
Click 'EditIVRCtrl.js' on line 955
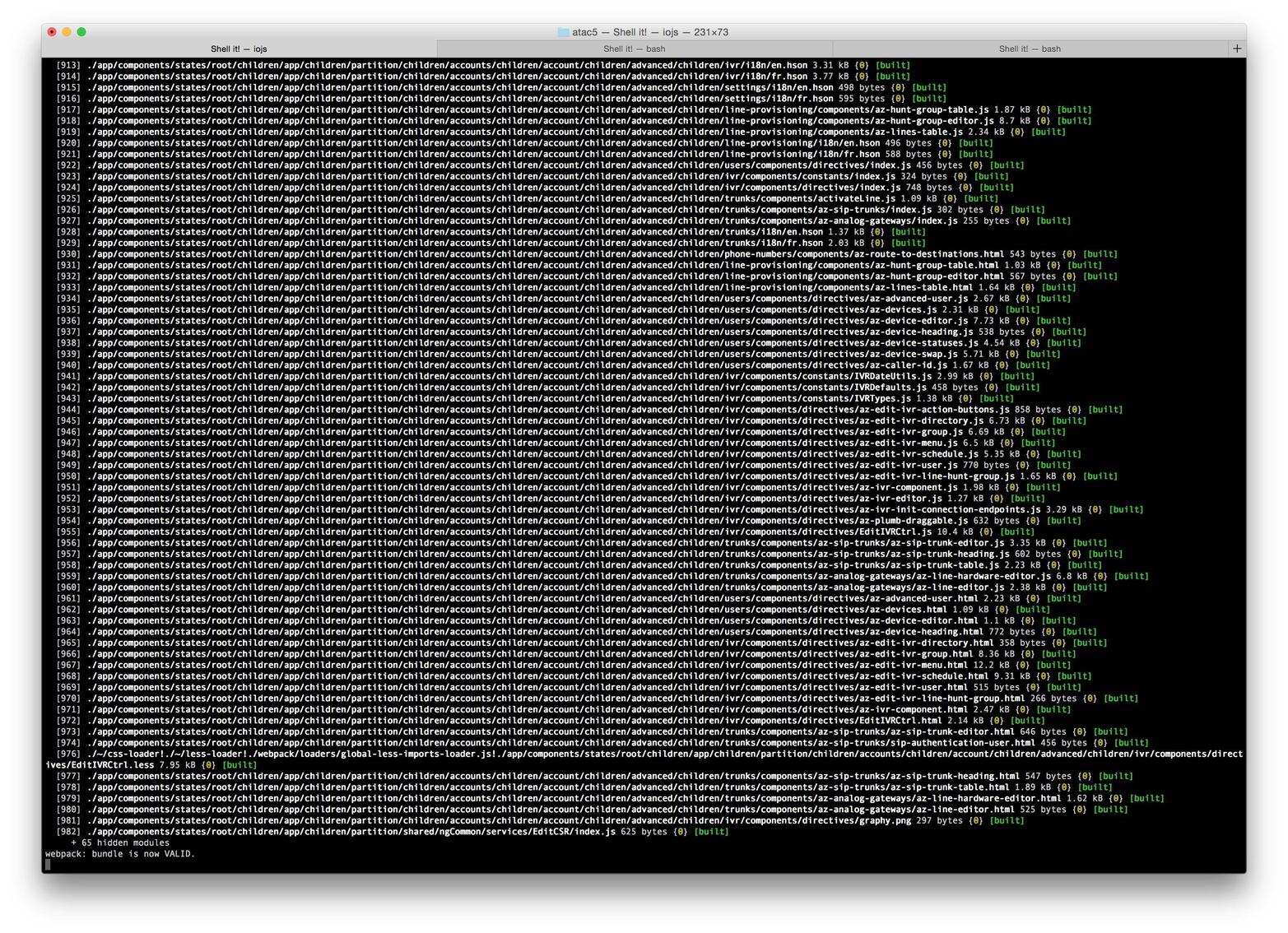[895, 531]
